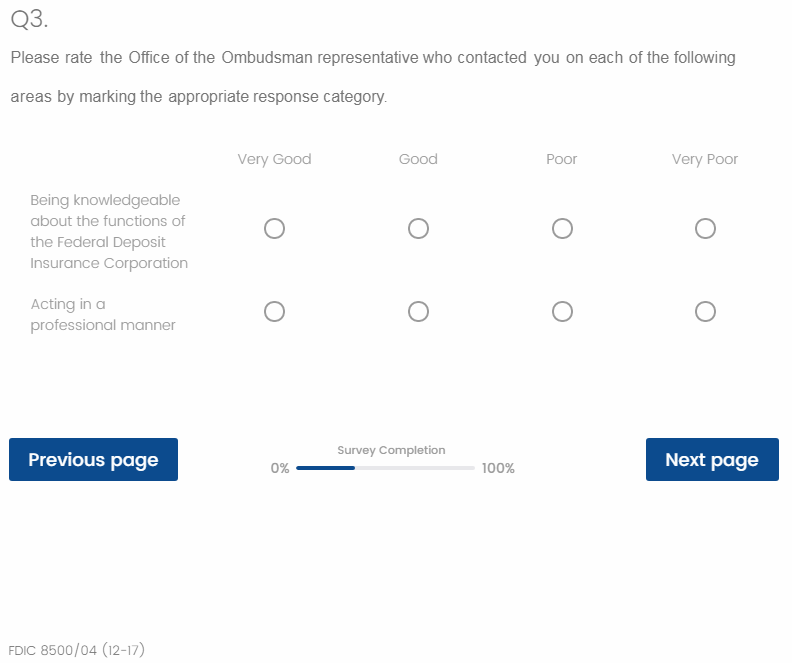The image size is (792, 663).
Task: Rate FDIC knowledge as Very Poor
Action: coord(705,229)
